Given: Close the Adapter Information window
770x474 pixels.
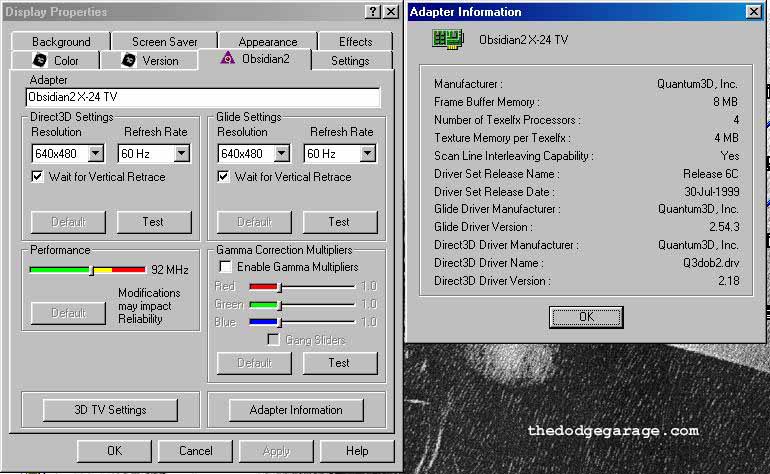Looking at the screenshot, I should click(x=754, y=11).
